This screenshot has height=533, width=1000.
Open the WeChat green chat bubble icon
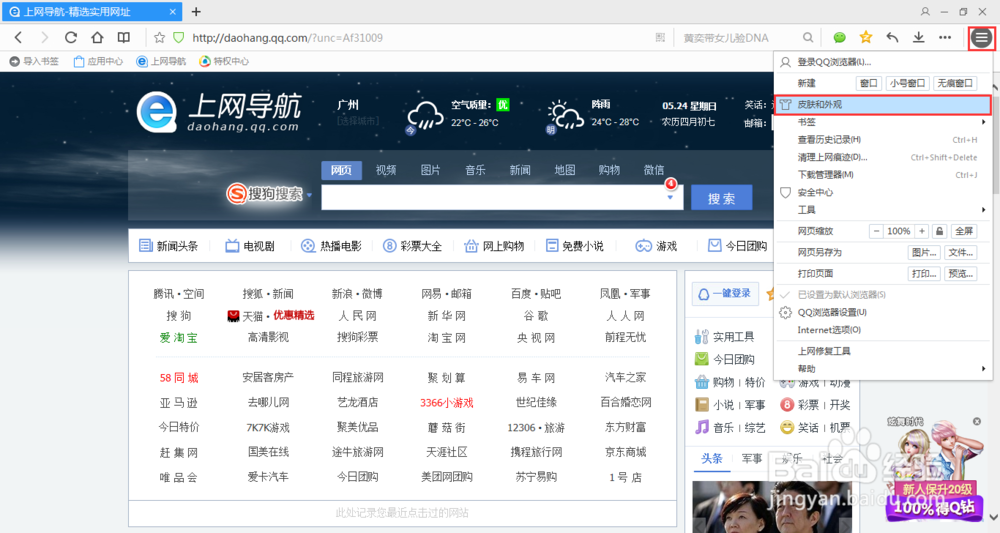839,38
